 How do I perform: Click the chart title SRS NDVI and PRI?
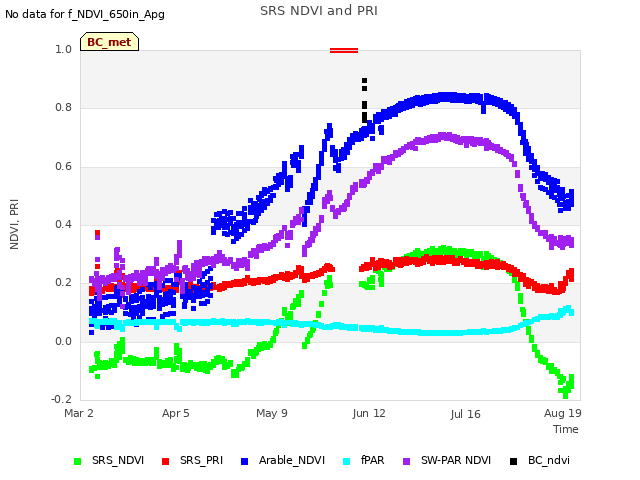click(x=319, y=11)
